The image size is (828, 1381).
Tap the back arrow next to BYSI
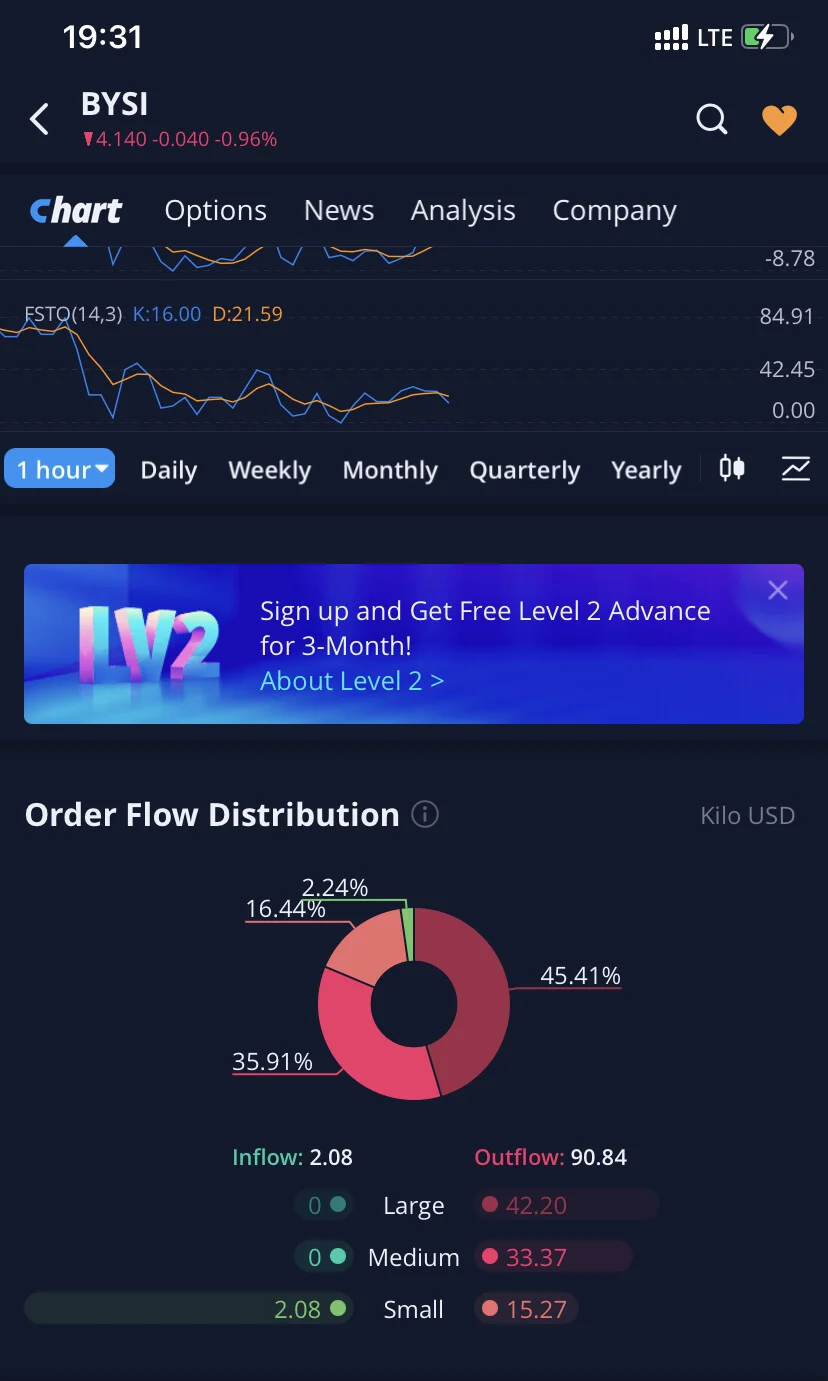tap(39, 120)
